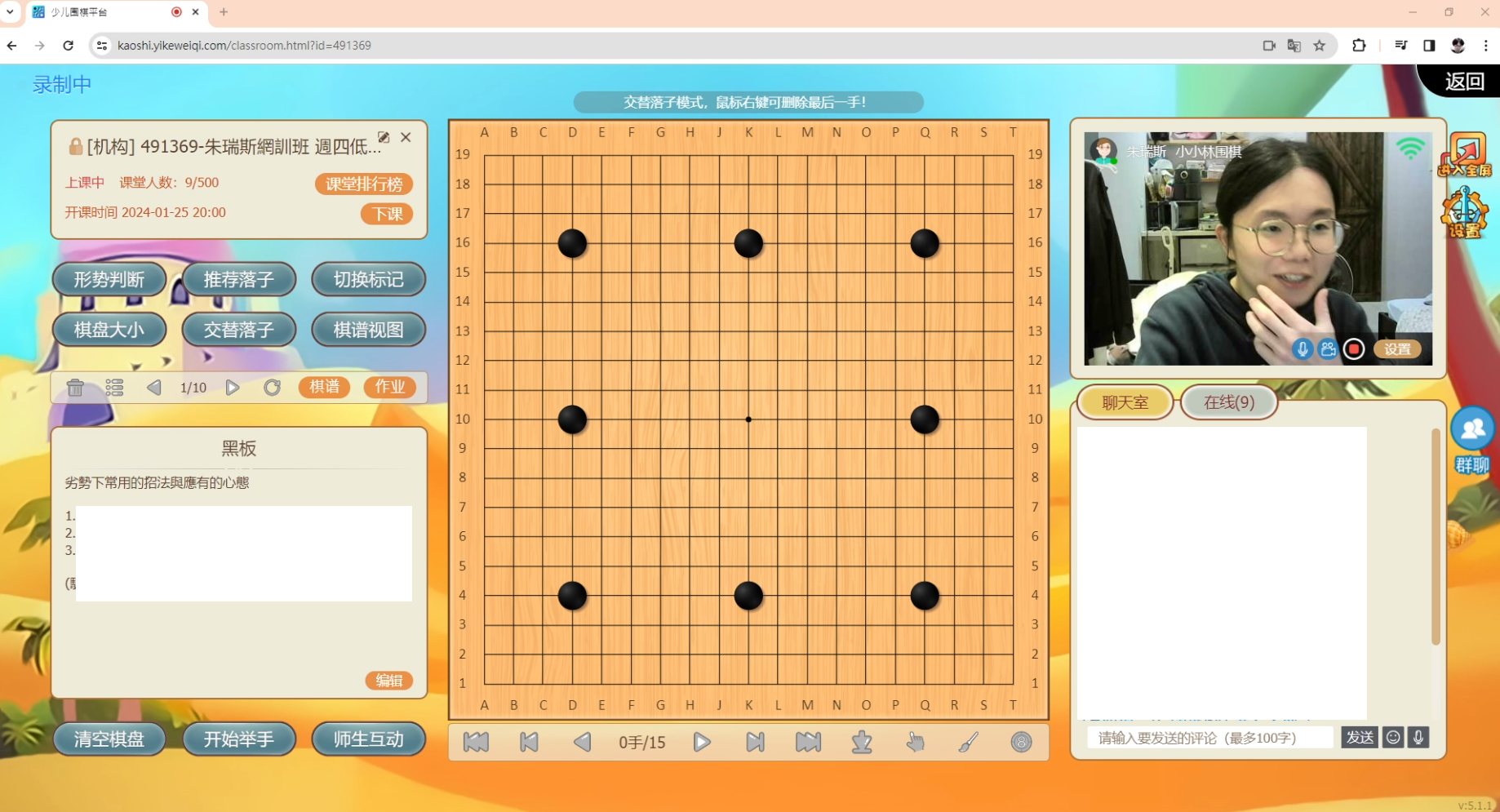Step forward one move on the board
The height and width of the screenshot is (812, 1500).
point(702,742)
